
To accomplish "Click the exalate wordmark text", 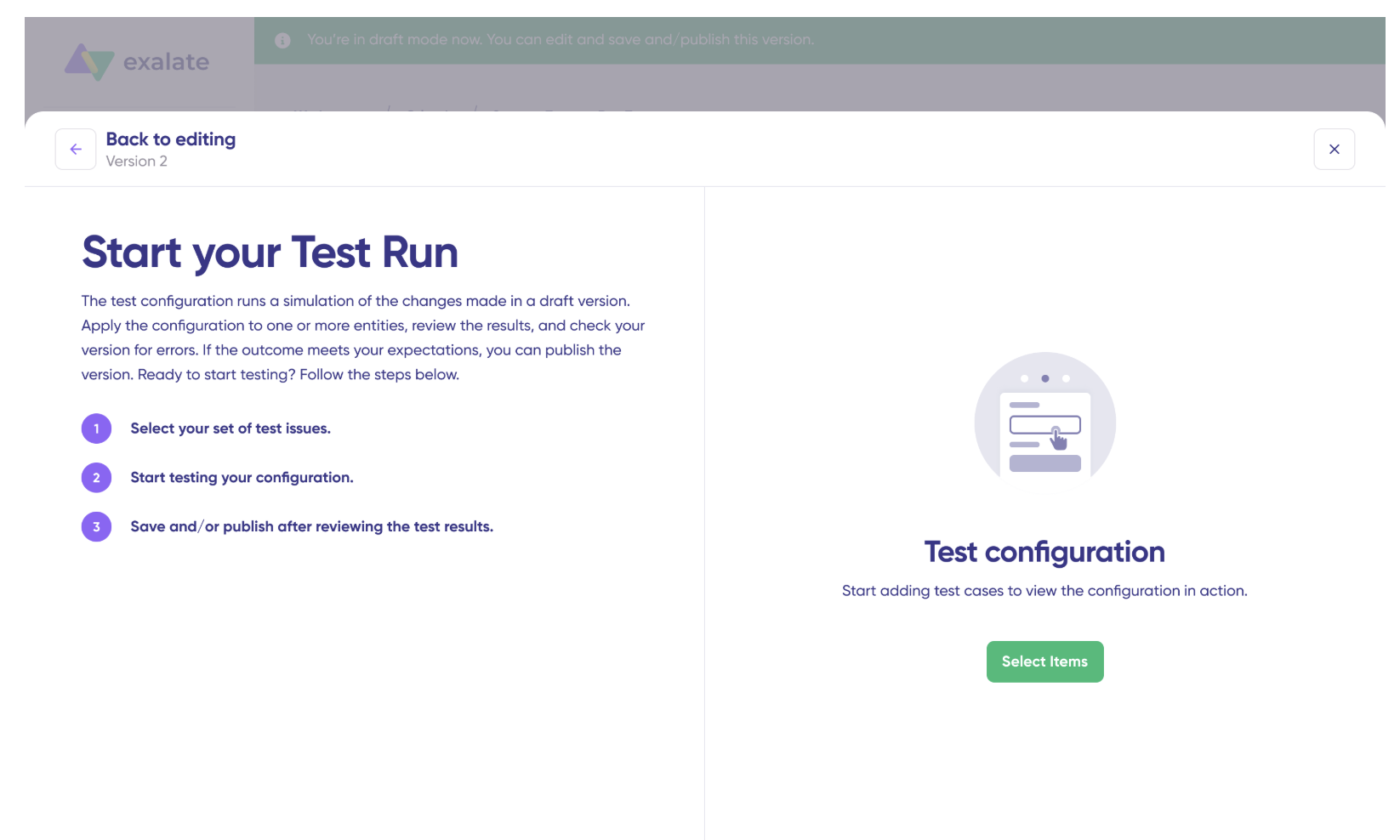I will (166, 62).
